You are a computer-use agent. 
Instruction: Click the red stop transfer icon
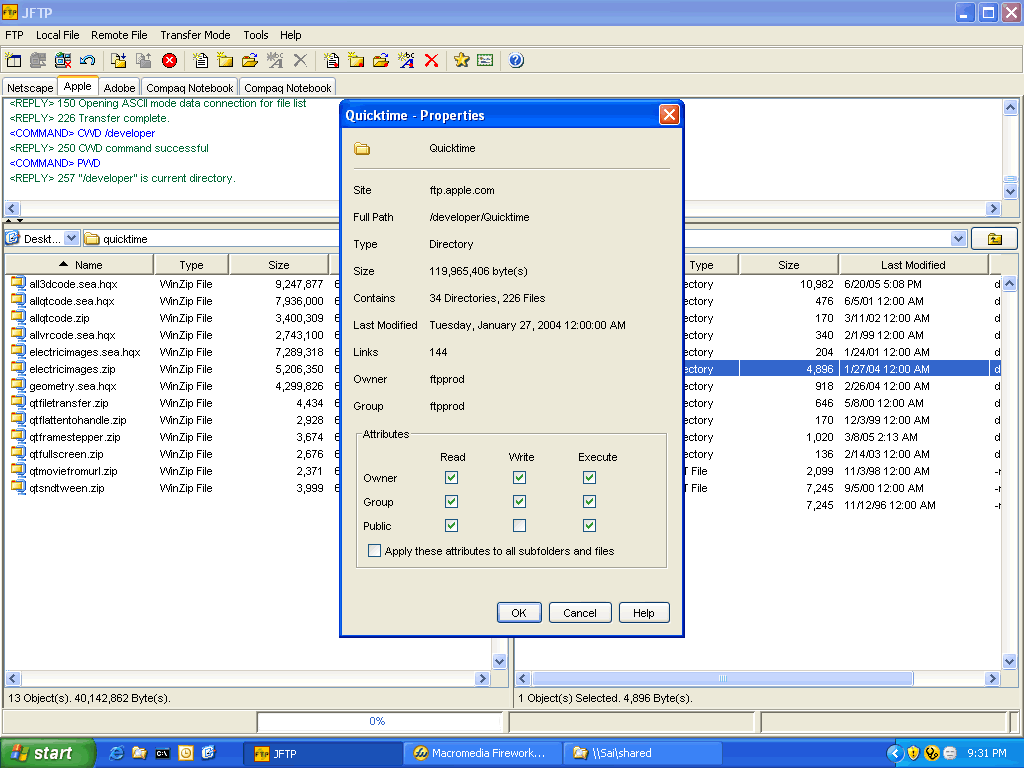point(169,61)
